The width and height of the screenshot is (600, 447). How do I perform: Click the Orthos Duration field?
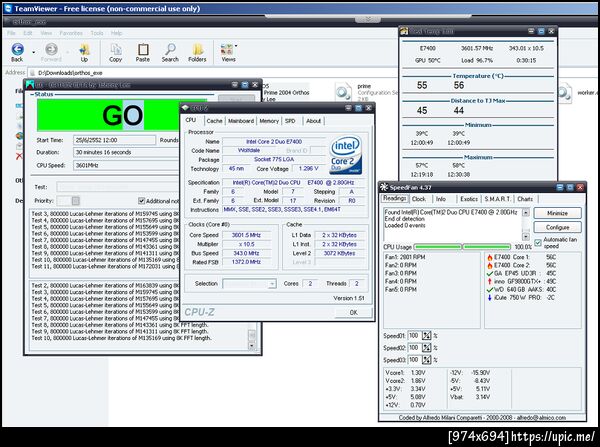click(126, 152)
